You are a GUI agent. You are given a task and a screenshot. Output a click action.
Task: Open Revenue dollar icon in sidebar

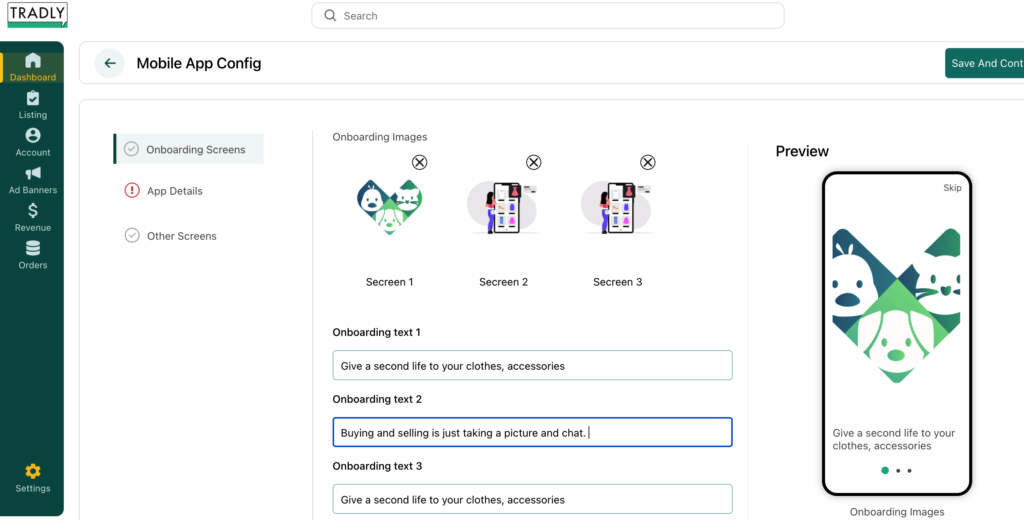pos(33,211)
